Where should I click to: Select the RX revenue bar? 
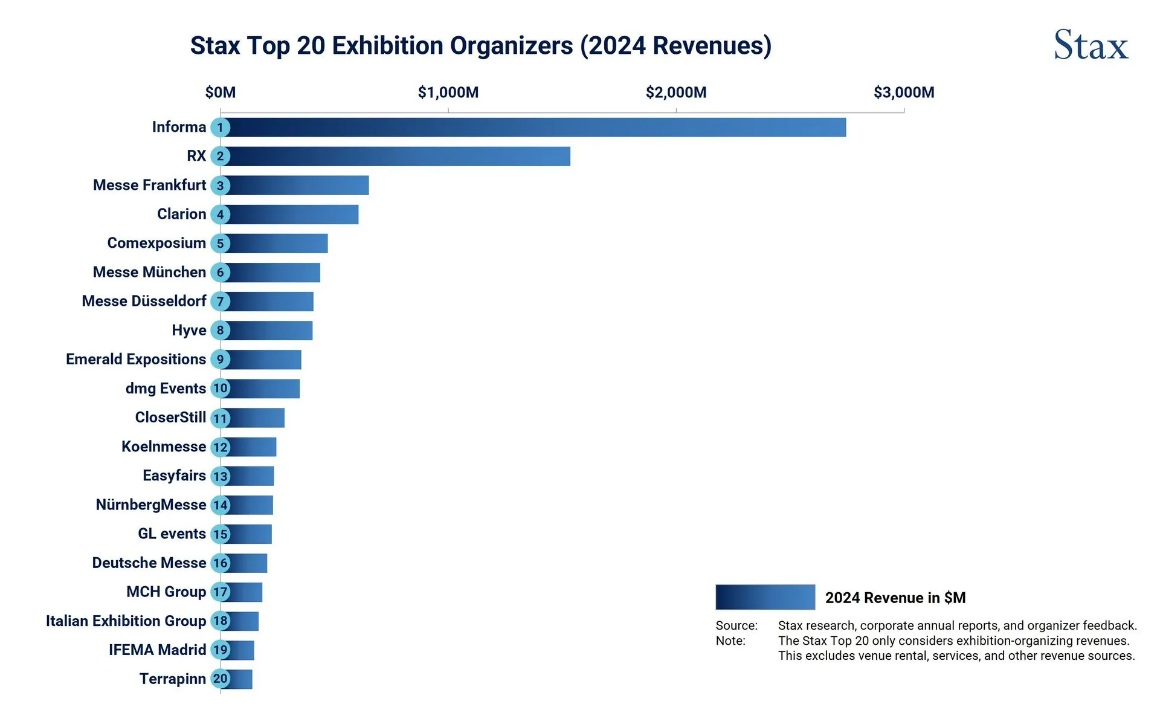(400, 156)
